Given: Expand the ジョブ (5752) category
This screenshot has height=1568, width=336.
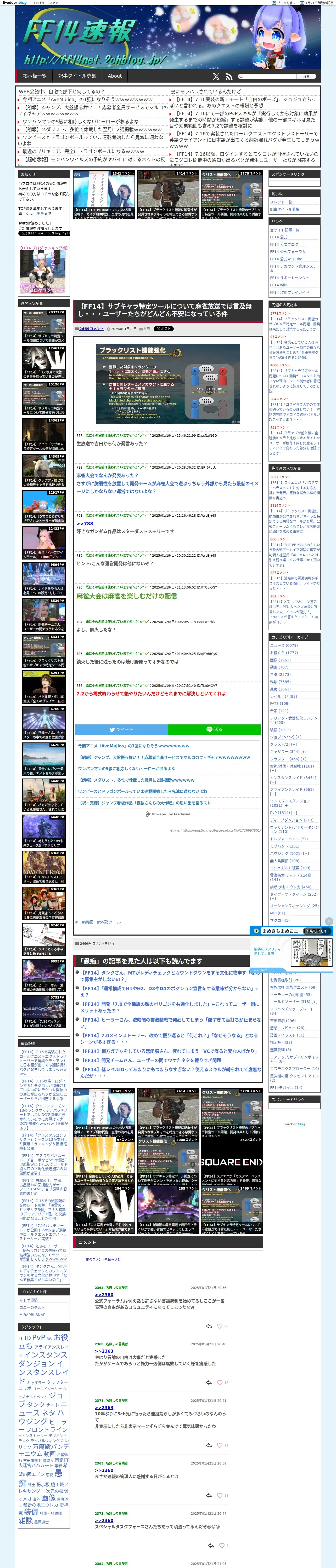Looking at the screenshot, I should [x=299, y=737].
